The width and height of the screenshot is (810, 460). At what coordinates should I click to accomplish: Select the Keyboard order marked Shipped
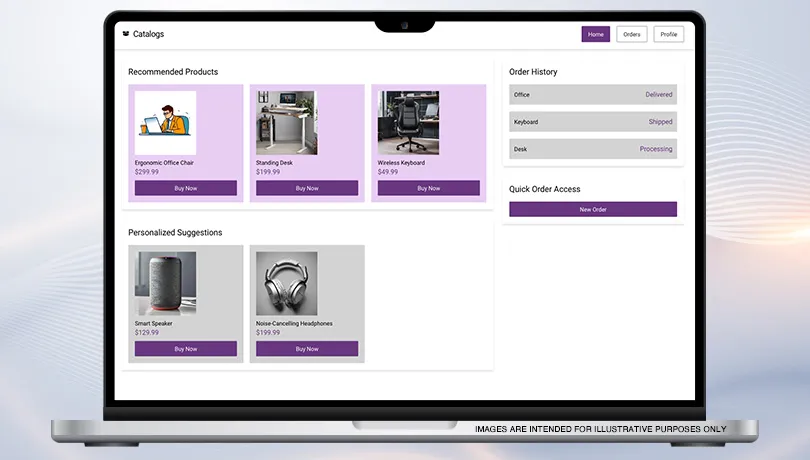592,122
